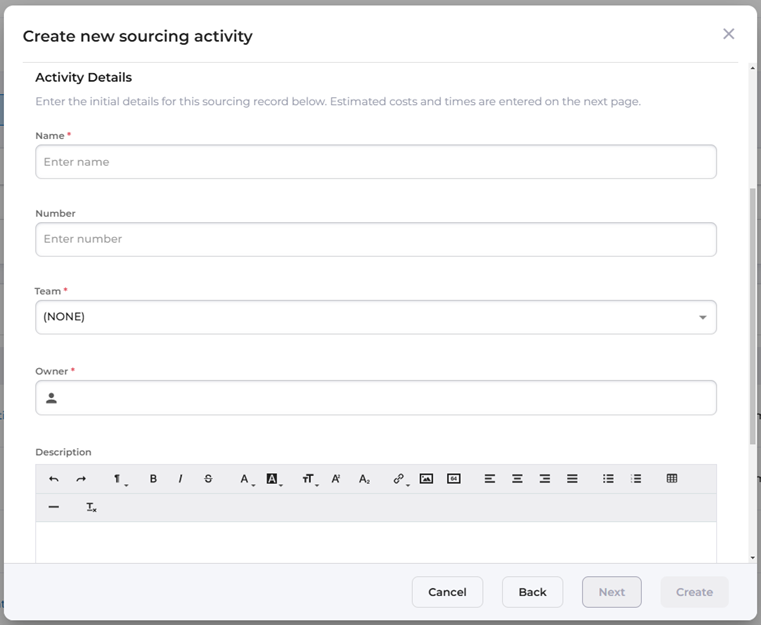The width and height of the screenshot is (761, 625).
Task: Apply superscript formatting
Action: pyautogui.click(x=336, y=479)
